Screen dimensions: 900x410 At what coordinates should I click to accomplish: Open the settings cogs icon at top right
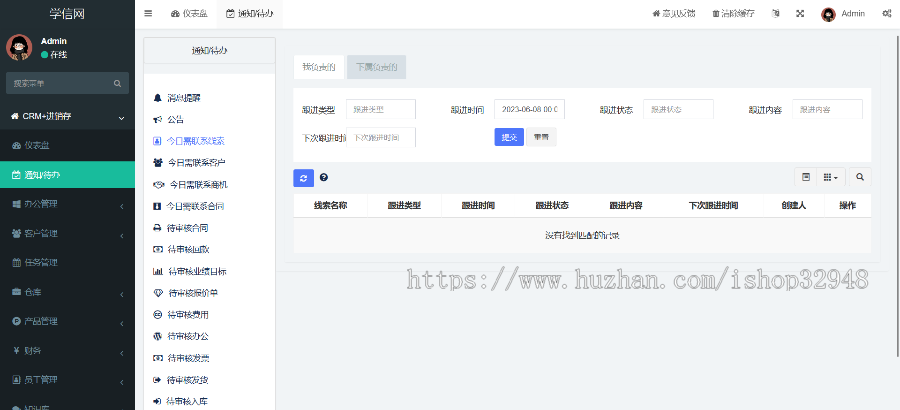[x=886, y=14]
